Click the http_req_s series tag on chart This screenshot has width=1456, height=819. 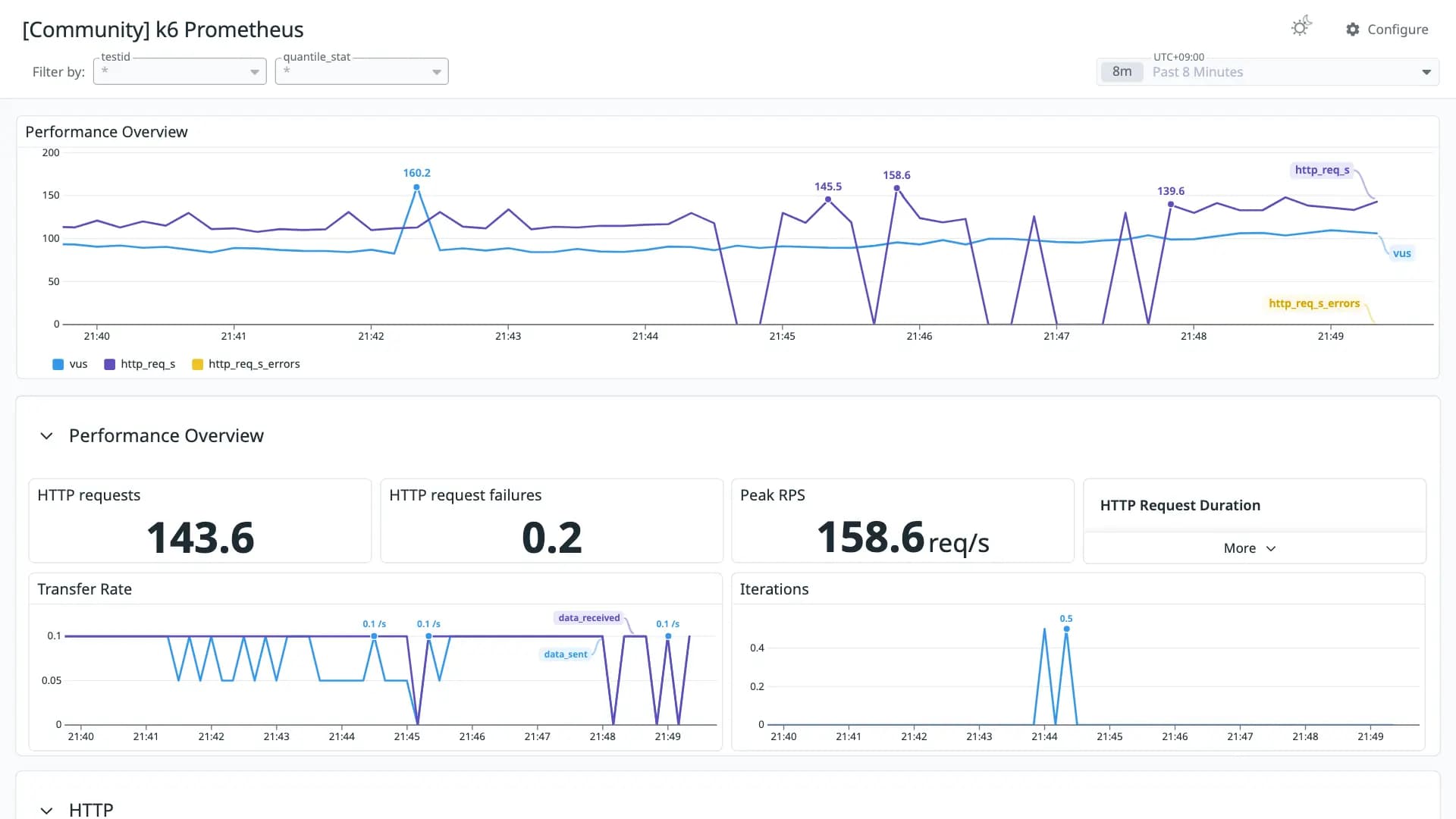click(1322, 170)
